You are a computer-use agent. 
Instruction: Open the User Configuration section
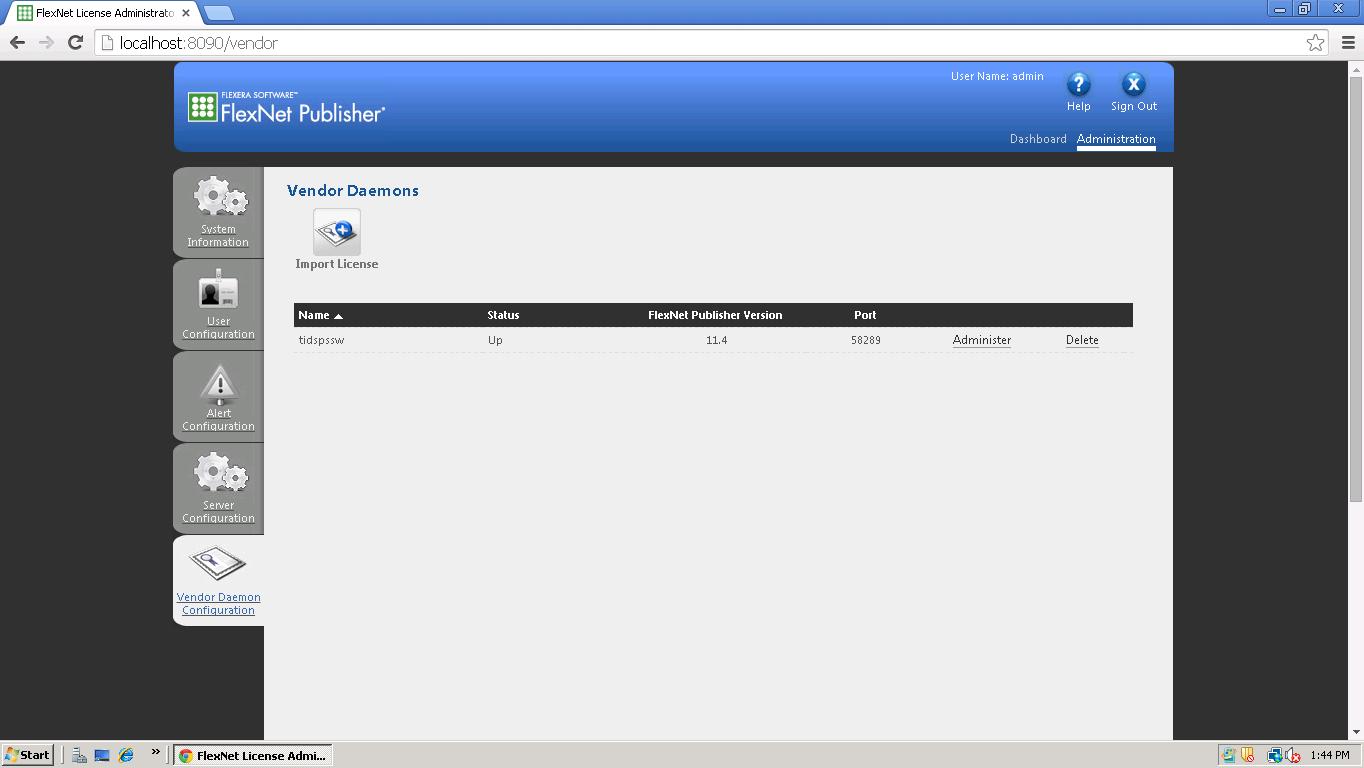point(218,304)
